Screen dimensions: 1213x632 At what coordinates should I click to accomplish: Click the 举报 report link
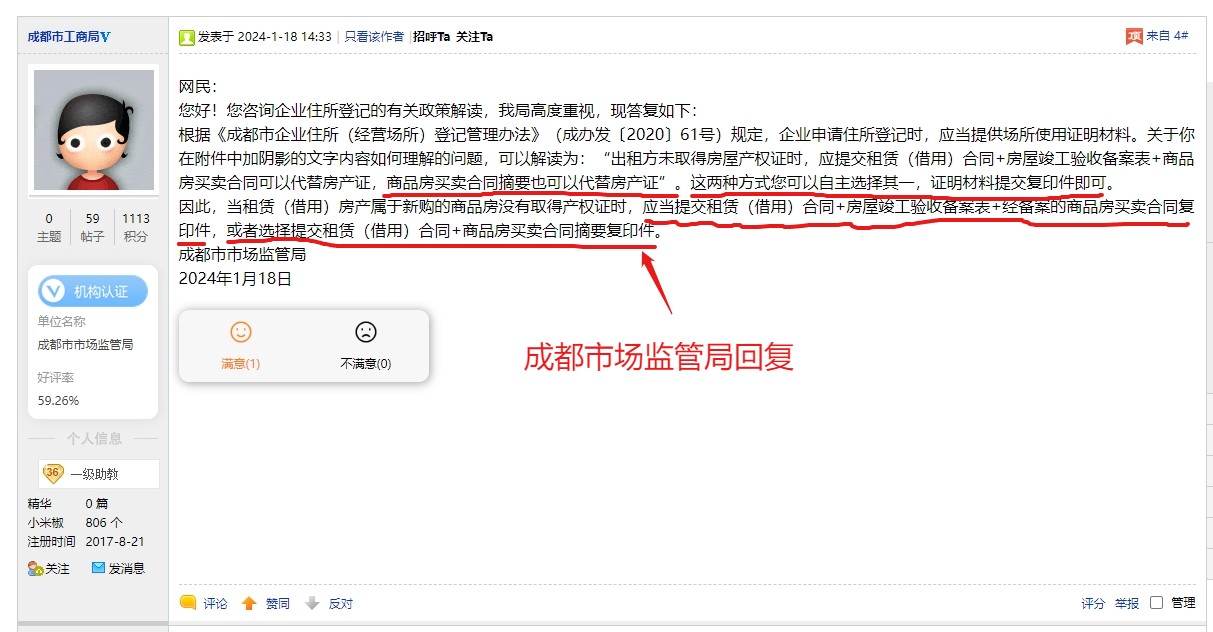(x=1127, y=603)
